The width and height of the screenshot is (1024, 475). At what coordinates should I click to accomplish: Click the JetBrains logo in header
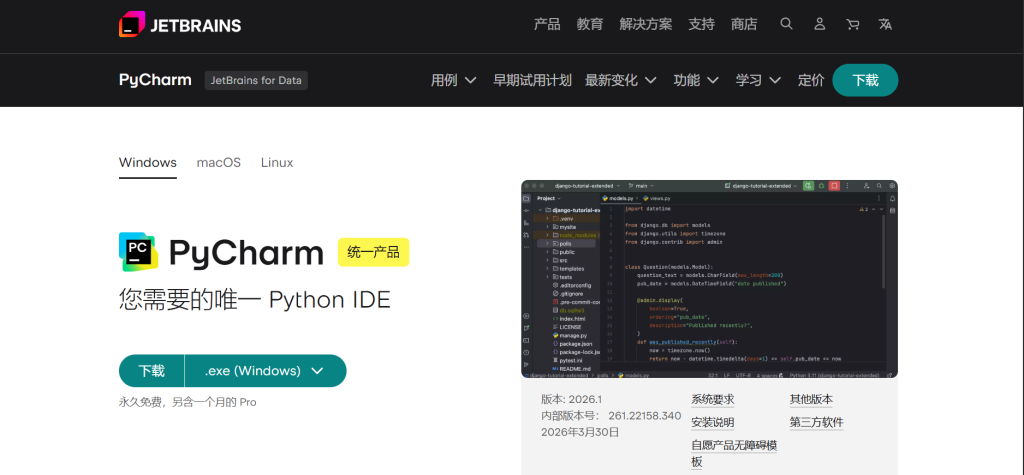coord(180,25)
